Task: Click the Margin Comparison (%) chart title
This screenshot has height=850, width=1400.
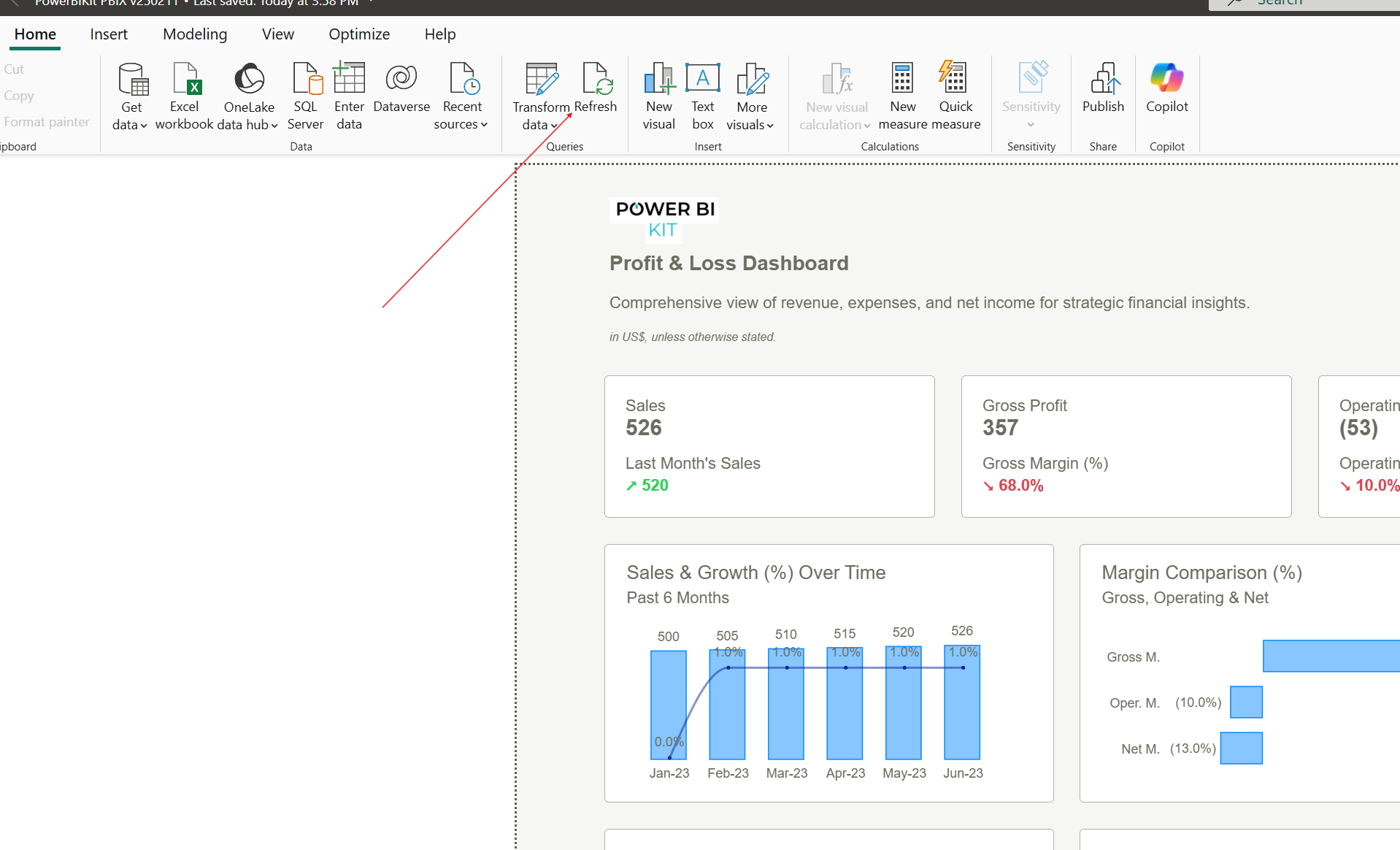Action: (1202, 573)
